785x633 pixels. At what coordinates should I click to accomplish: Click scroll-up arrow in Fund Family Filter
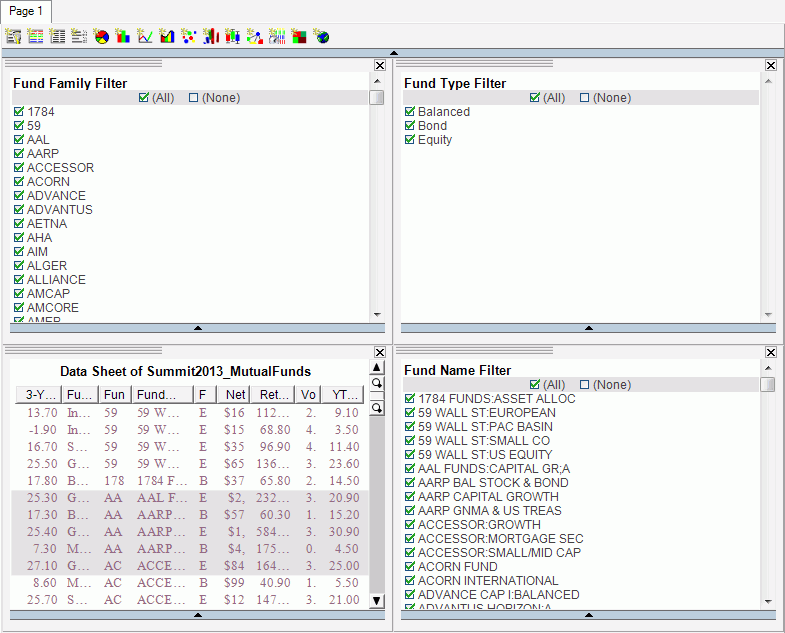[377, 81]
